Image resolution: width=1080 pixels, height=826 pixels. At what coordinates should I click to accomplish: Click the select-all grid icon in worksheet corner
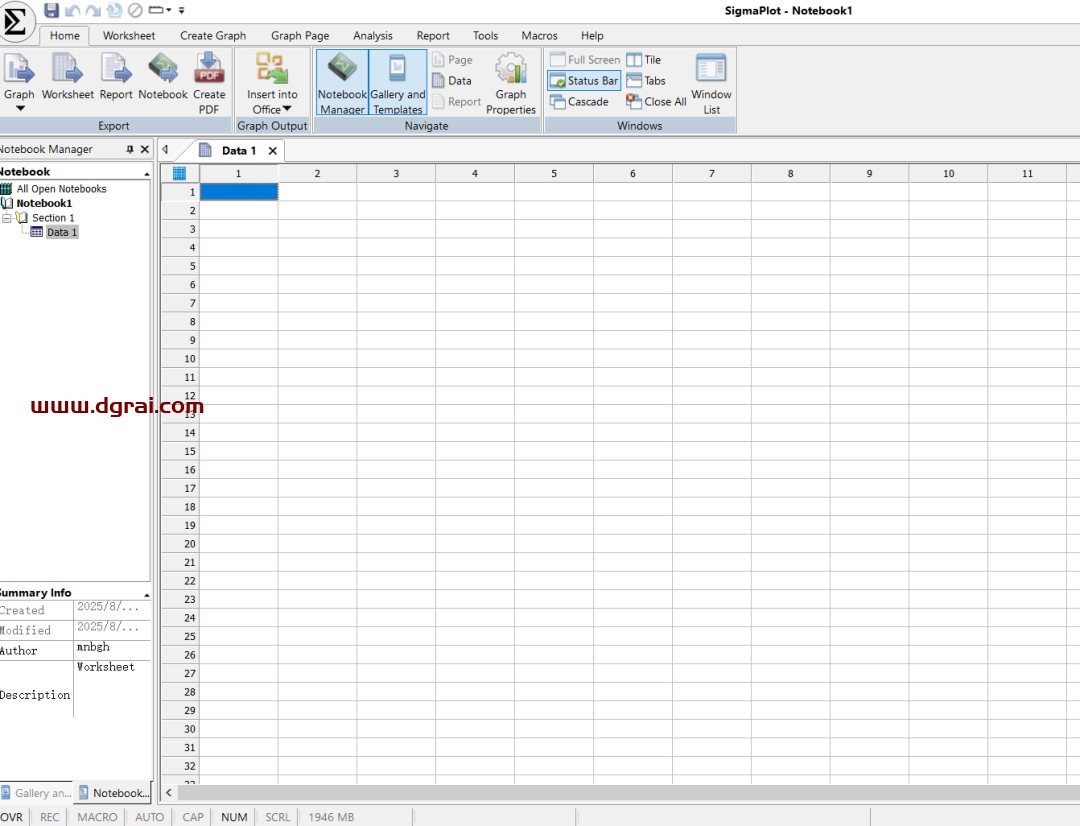180,174
